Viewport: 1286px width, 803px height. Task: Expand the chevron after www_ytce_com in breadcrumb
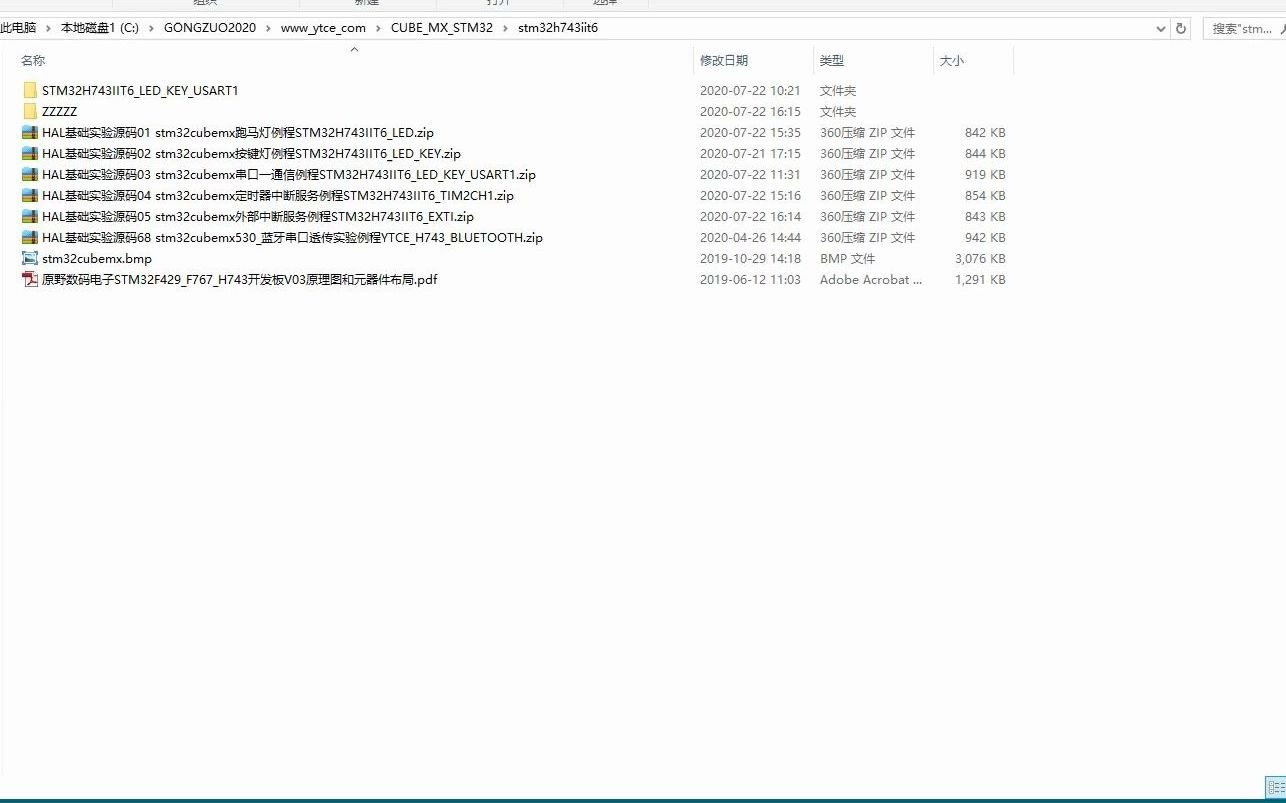click(x=378, y=28)
